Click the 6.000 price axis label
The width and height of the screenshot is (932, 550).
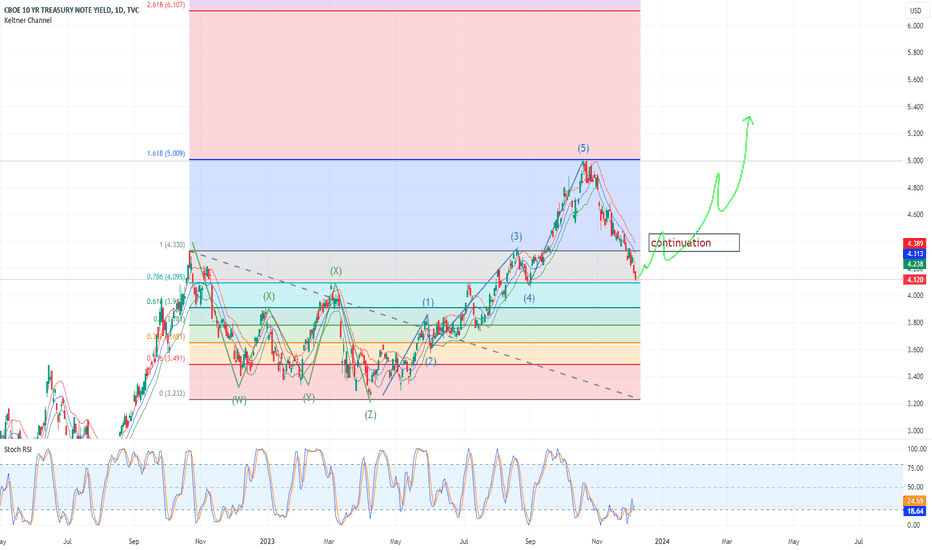[915, 26]
